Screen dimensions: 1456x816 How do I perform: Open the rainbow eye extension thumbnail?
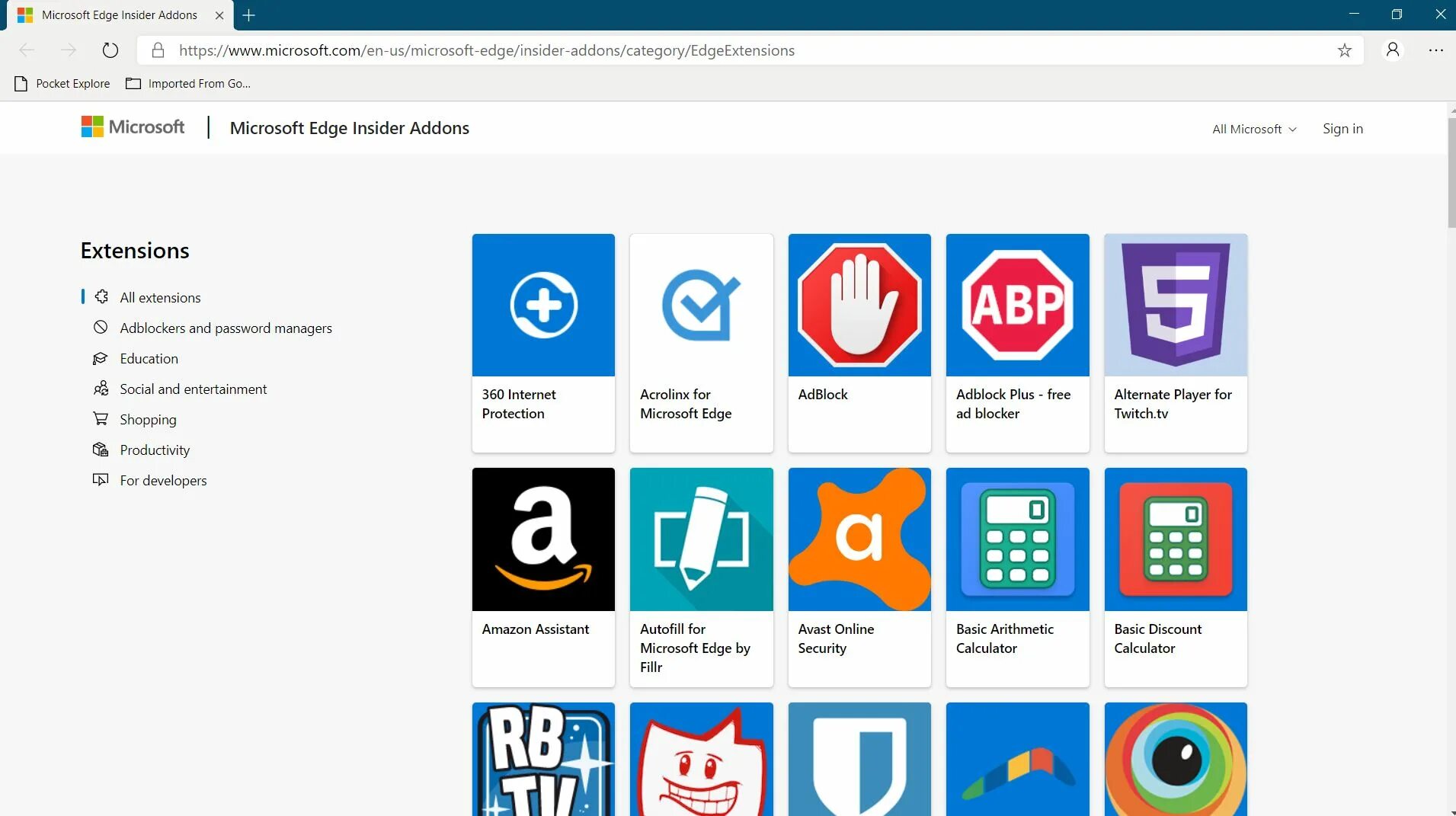1176,759
